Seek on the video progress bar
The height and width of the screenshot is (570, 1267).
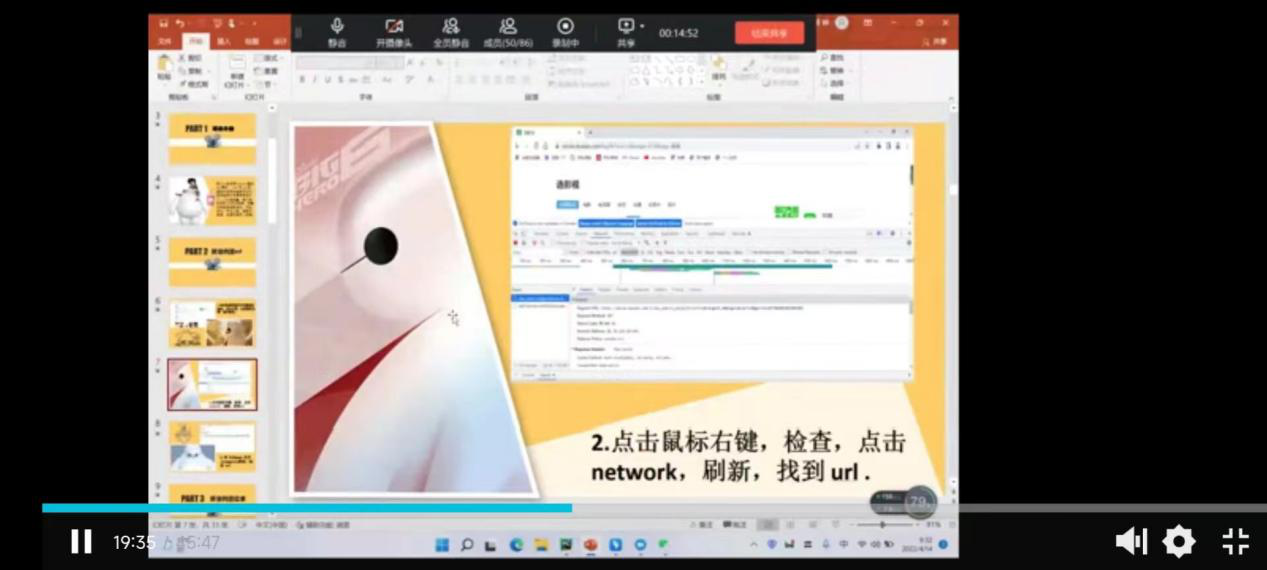pyautogui.click(x=654, y=508)
